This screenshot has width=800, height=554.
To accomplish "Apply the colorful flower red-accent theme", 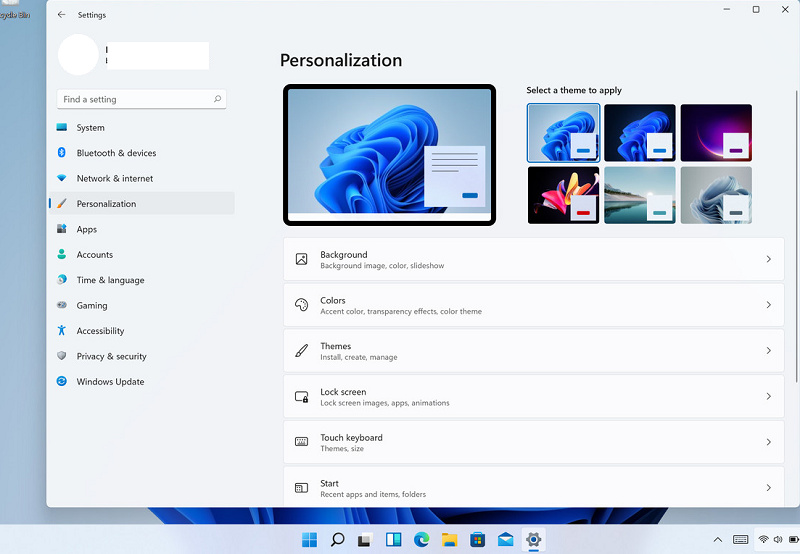I will click(x=563, y=195).
